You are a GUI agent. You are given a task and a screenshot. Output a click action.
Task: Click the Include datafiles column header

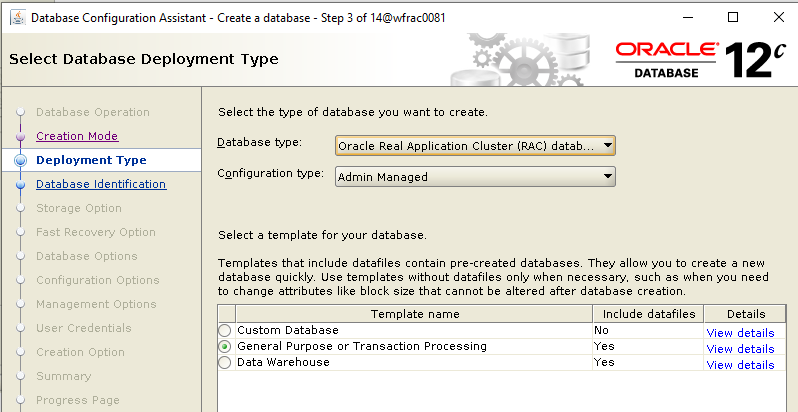[648, 314]
